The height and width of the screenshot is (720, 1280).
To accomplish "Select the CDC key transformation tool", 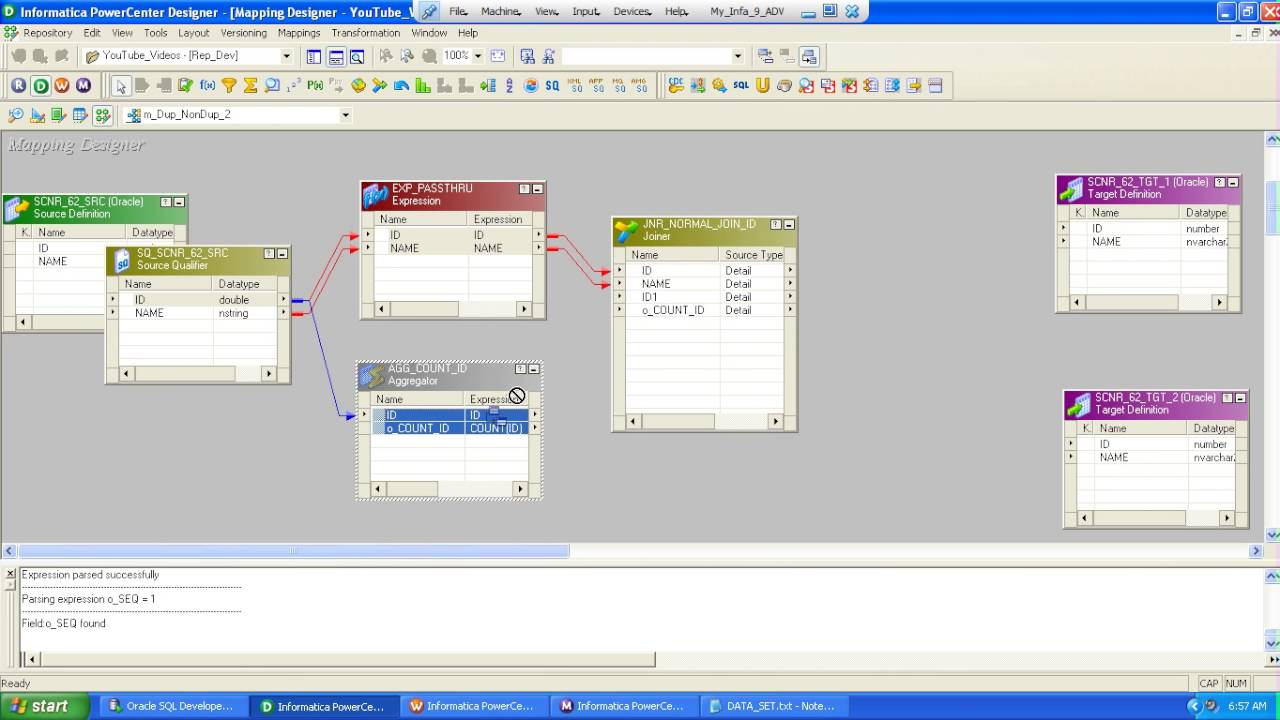I will [x=676, y=86].
